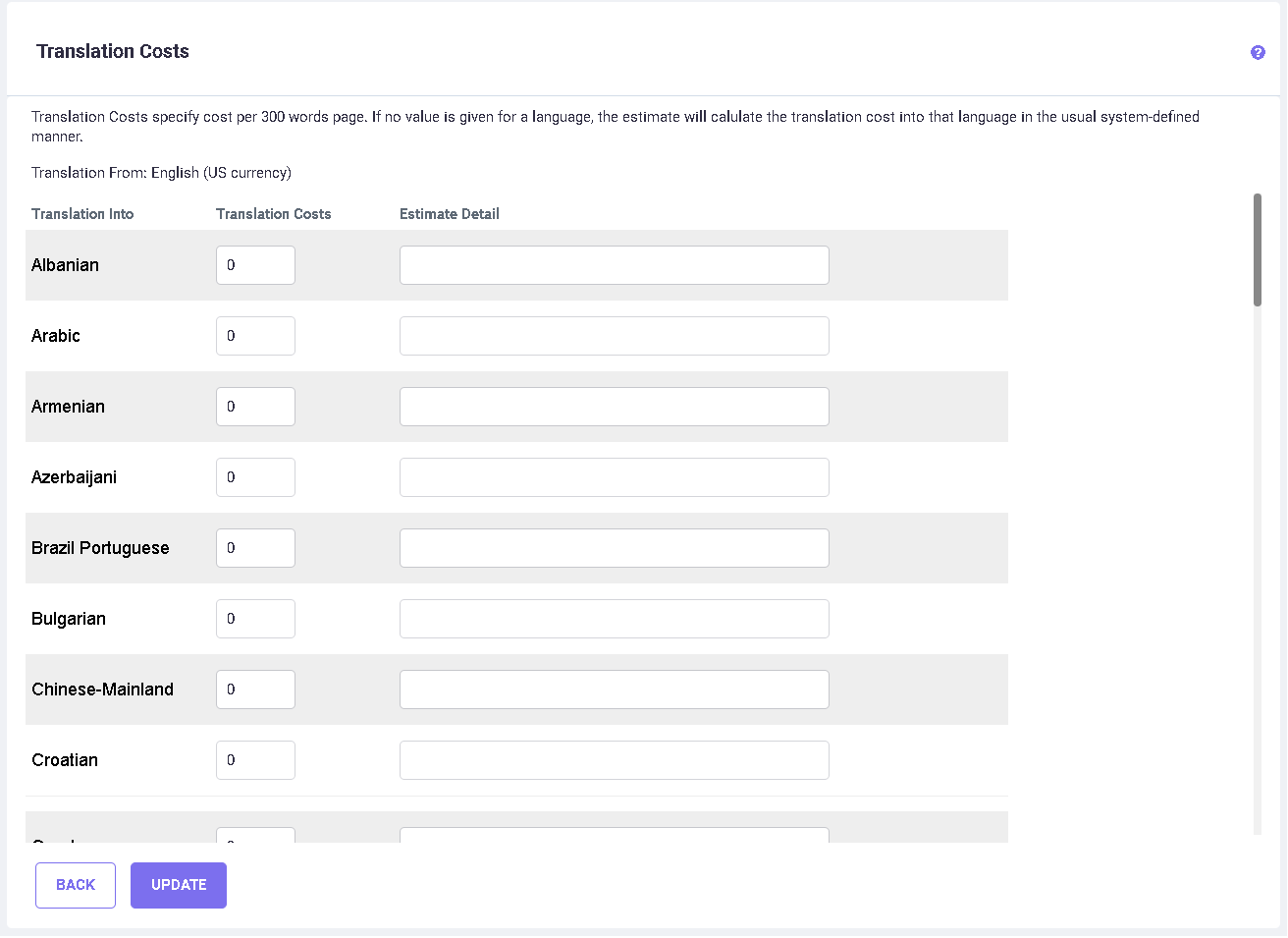The width and height of the screenshot is (1288, 938).
Task: Click the help question mark icon
Action: tap(1258, 53)
